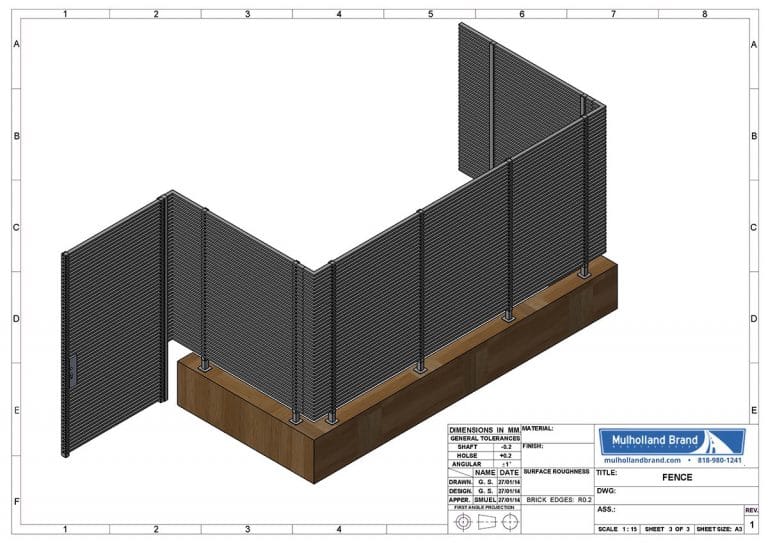This screenshot has width=768, height=543.
Task: Click G. S. in the DRAWN row
Action: point(485,482)
